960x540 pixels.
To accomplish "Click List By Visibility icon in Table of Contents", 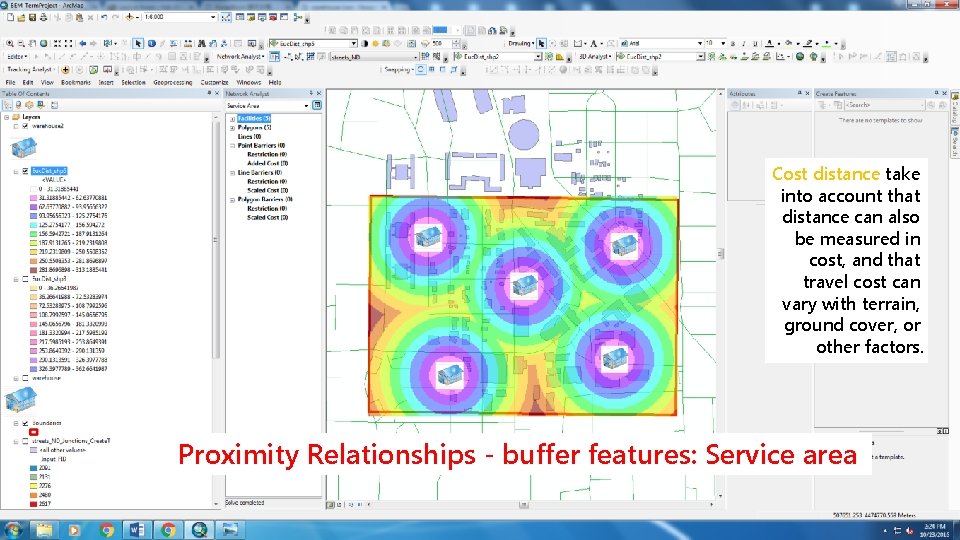I will click(29, 105).
